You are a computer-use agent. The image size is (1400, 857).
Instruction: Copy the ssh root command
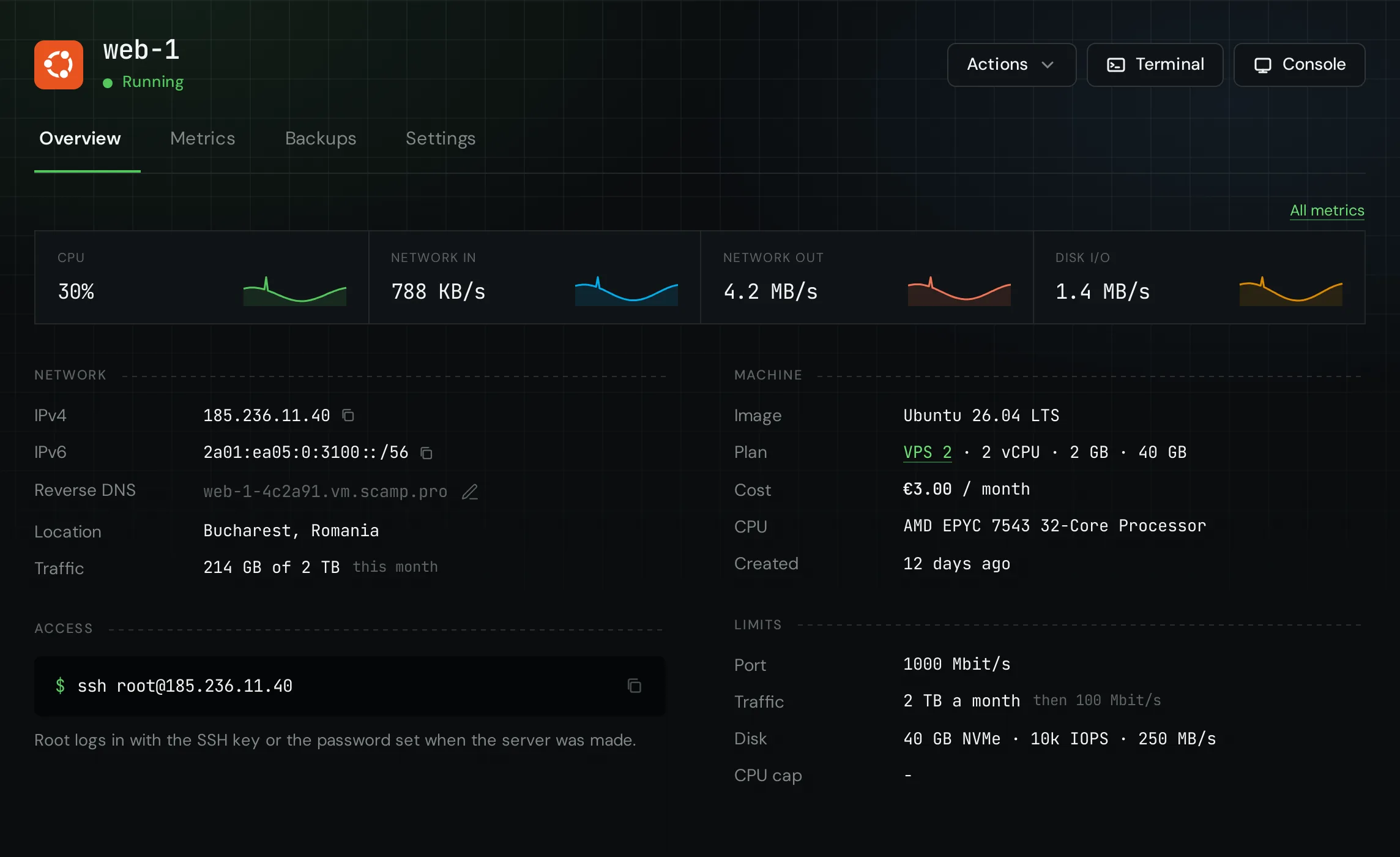pos(635,686)
